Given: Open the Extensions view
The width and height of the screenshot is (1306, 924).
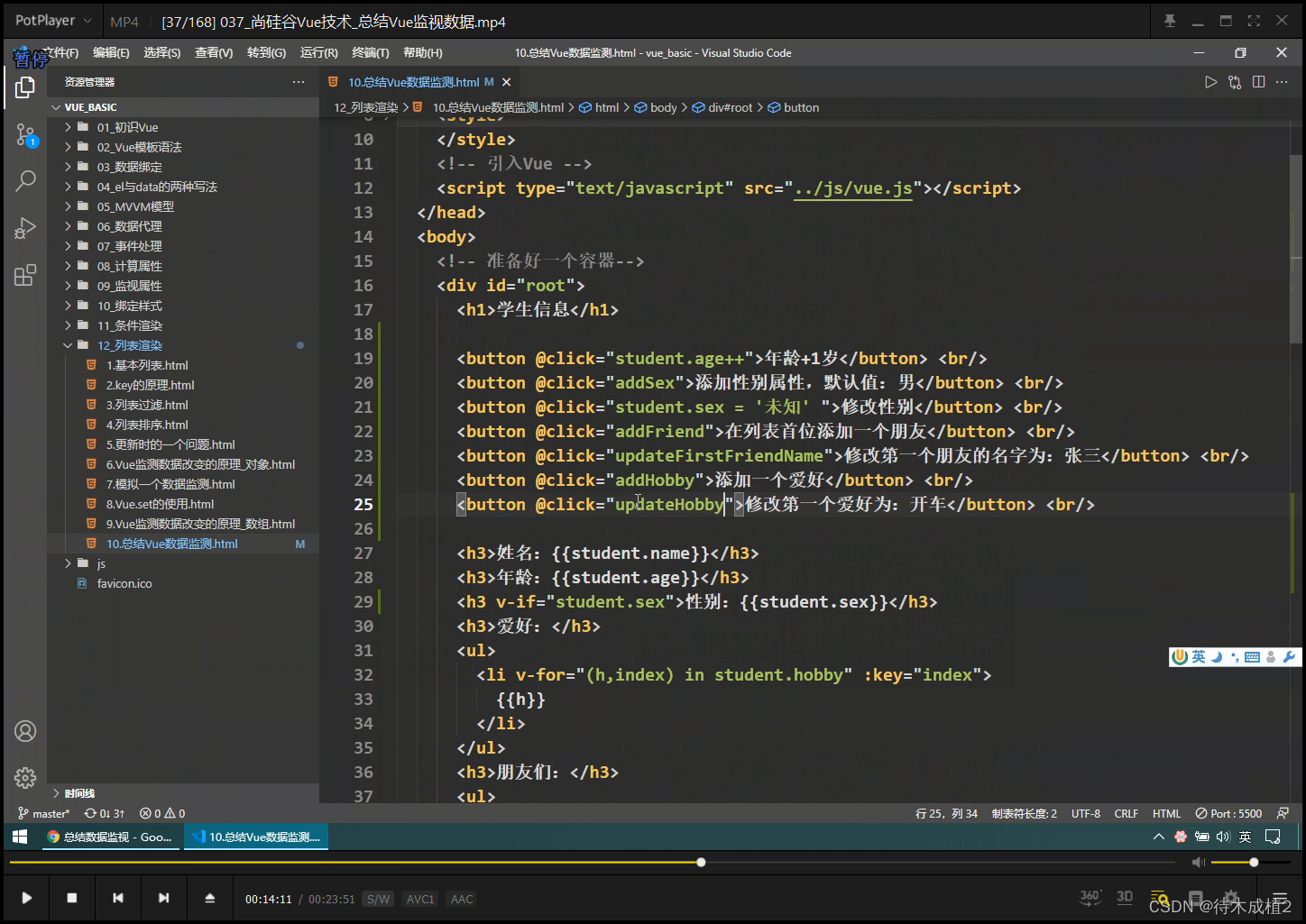Looking at the screenshot, I should click(x=25, y=275).
